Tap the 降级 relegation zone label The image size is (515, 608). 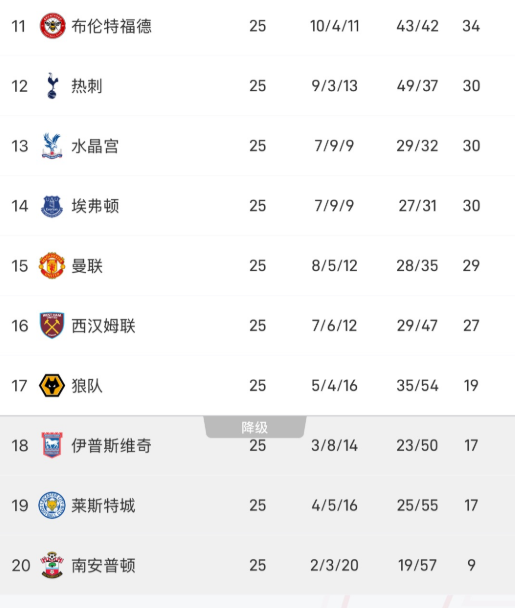pos(255,427)
